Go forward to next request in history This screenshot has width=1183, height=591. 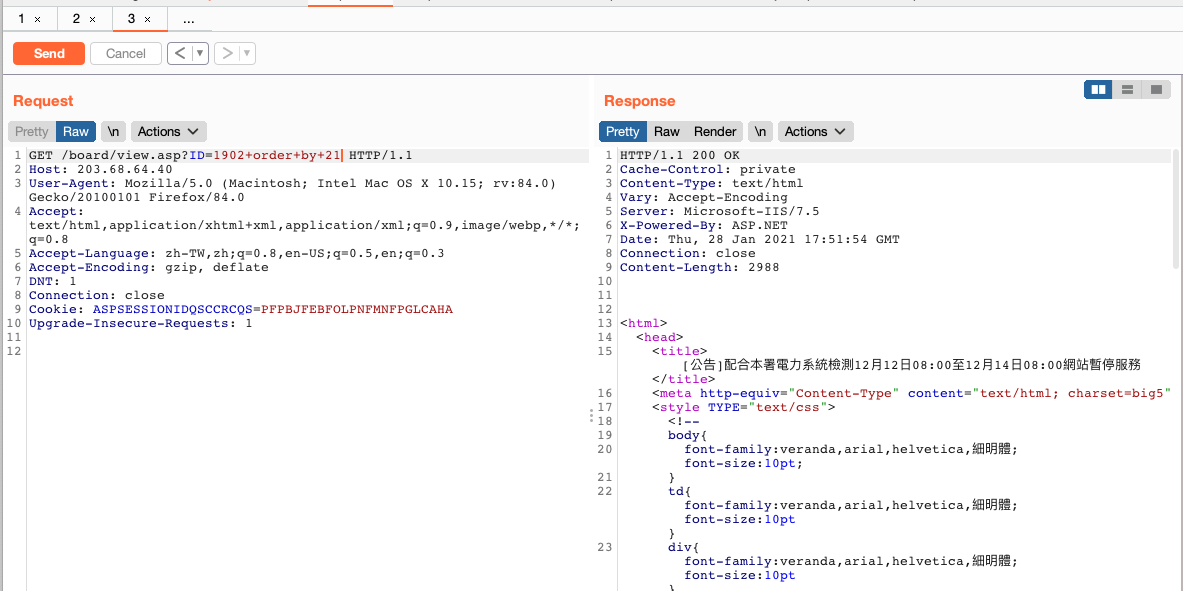point(227,54)
